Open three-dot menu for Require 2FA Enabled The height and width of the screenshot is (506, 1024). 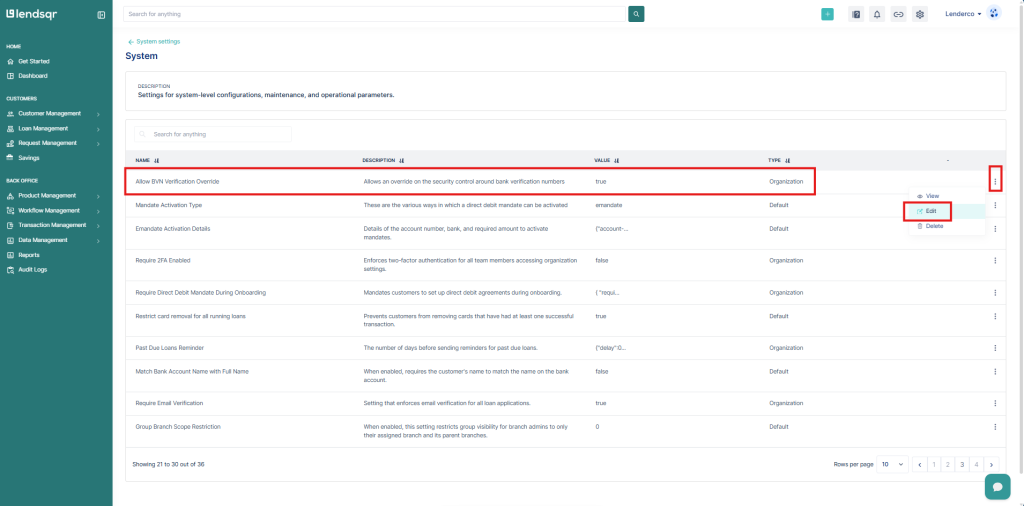(x=995, y=261)
